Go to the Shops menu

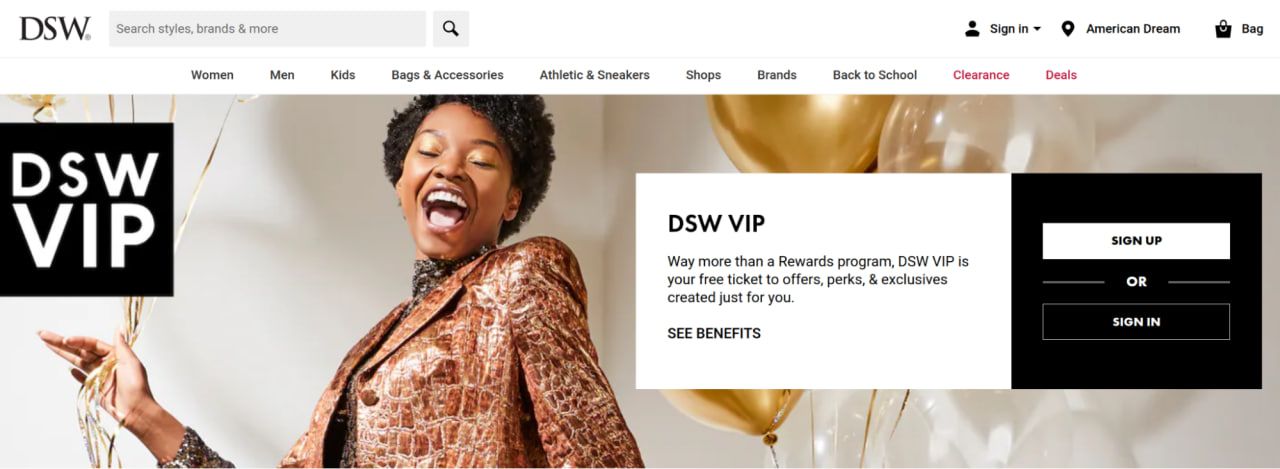pos(703,75)
